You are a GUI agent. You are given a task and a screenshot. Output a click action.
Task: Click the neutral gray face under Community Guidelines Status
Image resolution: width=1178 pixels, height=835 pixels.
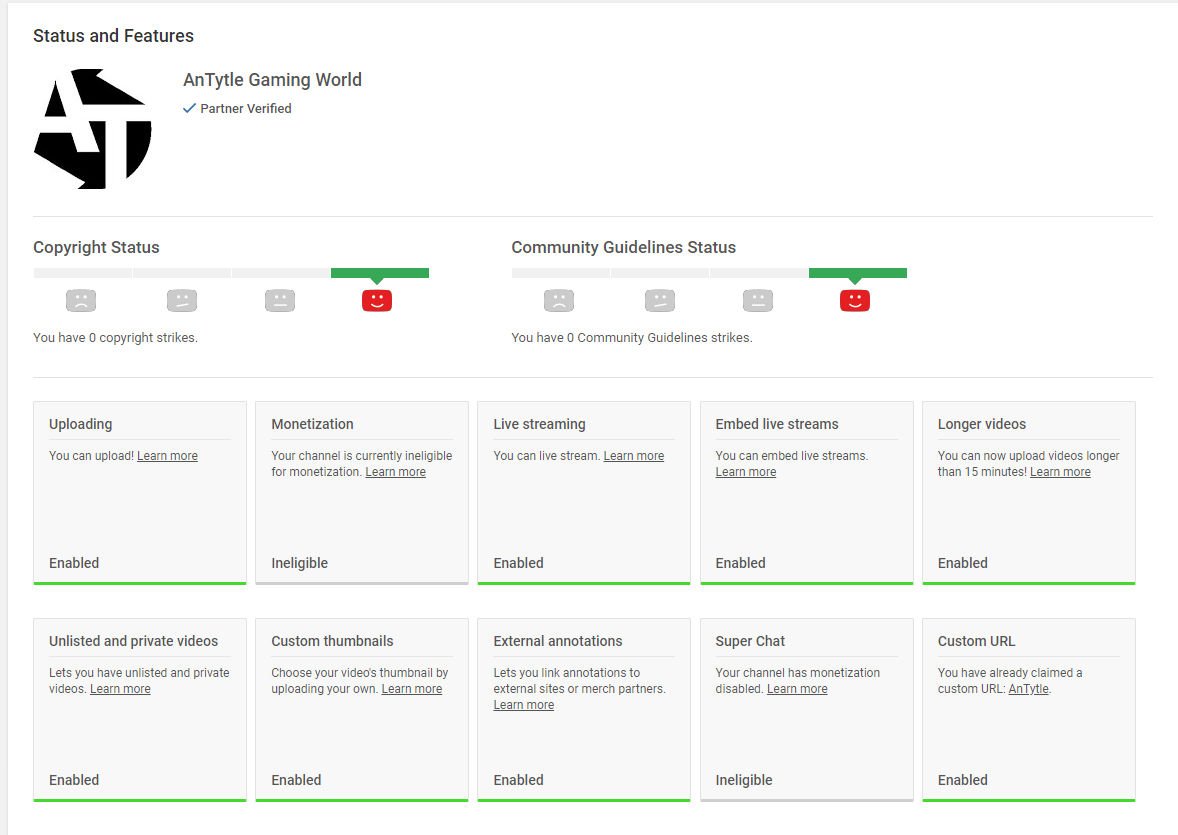click(758, 301)
